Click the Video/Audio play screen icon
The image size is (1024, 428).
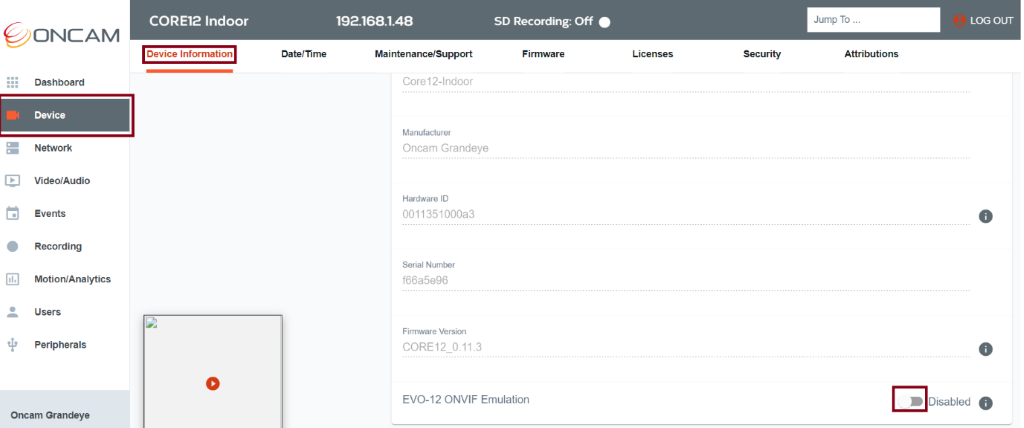coord(12,181)
